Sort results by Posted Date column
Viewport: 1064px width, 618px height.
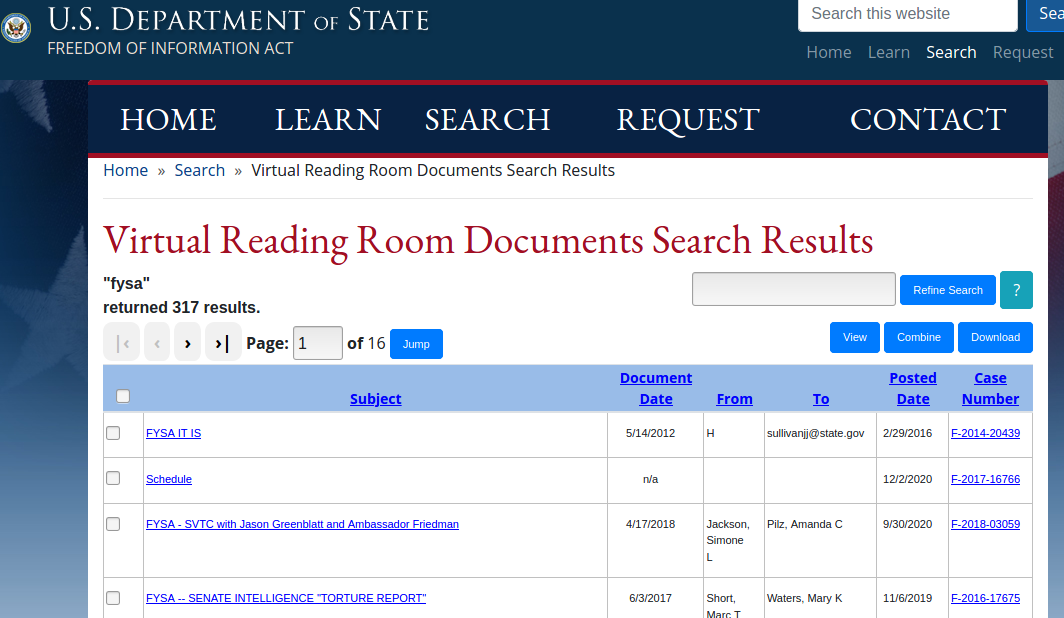pos(912,388)
